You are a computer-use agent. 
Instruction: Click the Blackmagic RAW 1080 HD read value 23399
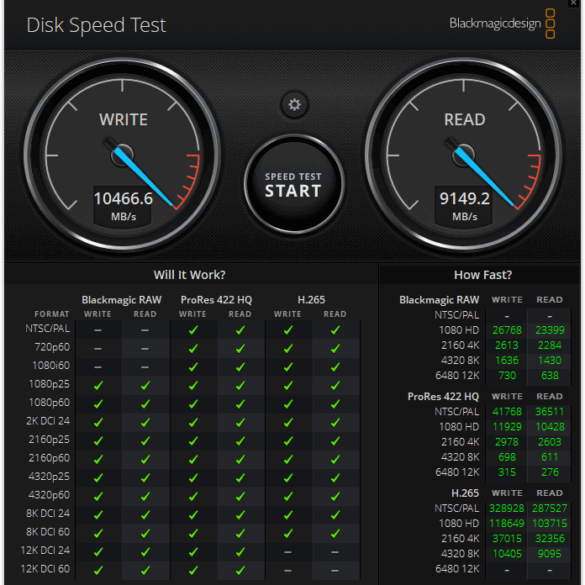[x=550, y=330]
